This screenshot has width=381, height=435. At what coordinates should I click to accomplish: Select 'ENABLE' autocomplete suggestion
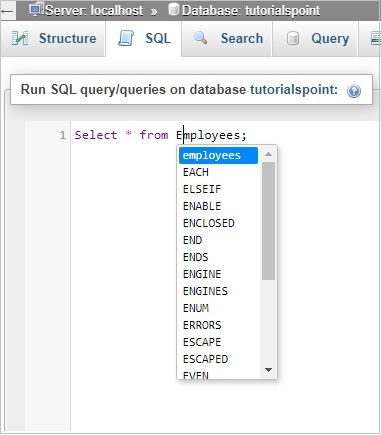(218, 206)
